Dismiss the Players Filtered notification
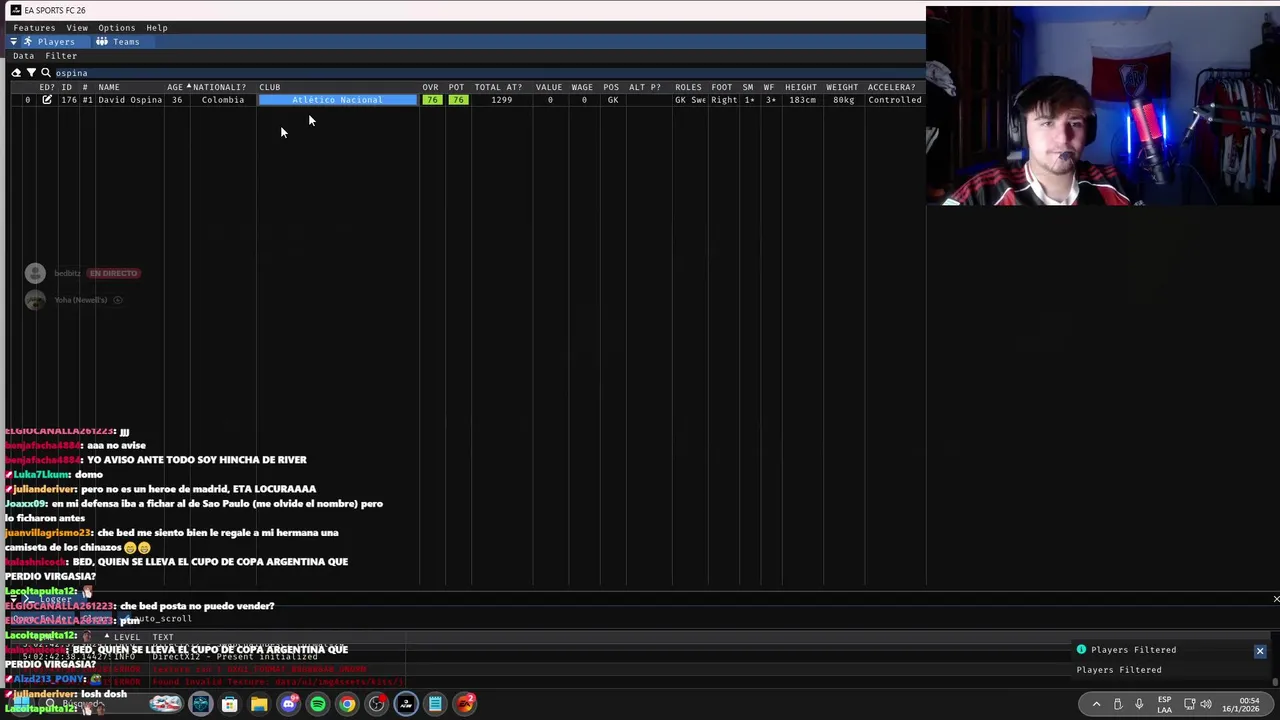Image resolution: width=1280 pixels, height=720 pixels. click(1260, 651)
